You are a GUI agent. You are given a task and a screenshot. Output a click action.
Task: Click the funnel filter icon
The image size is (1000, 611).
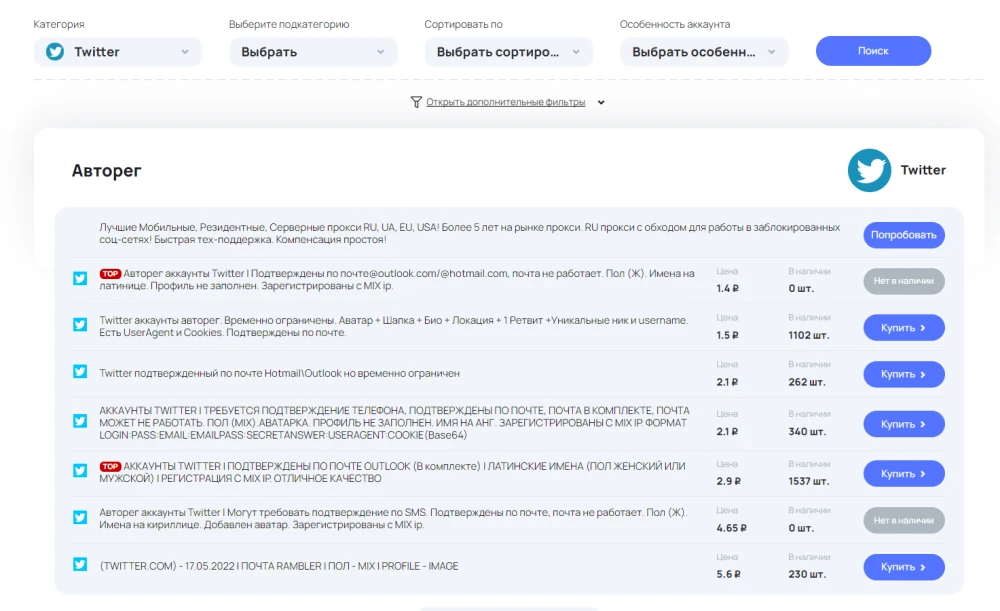click(x=416, y=102)
